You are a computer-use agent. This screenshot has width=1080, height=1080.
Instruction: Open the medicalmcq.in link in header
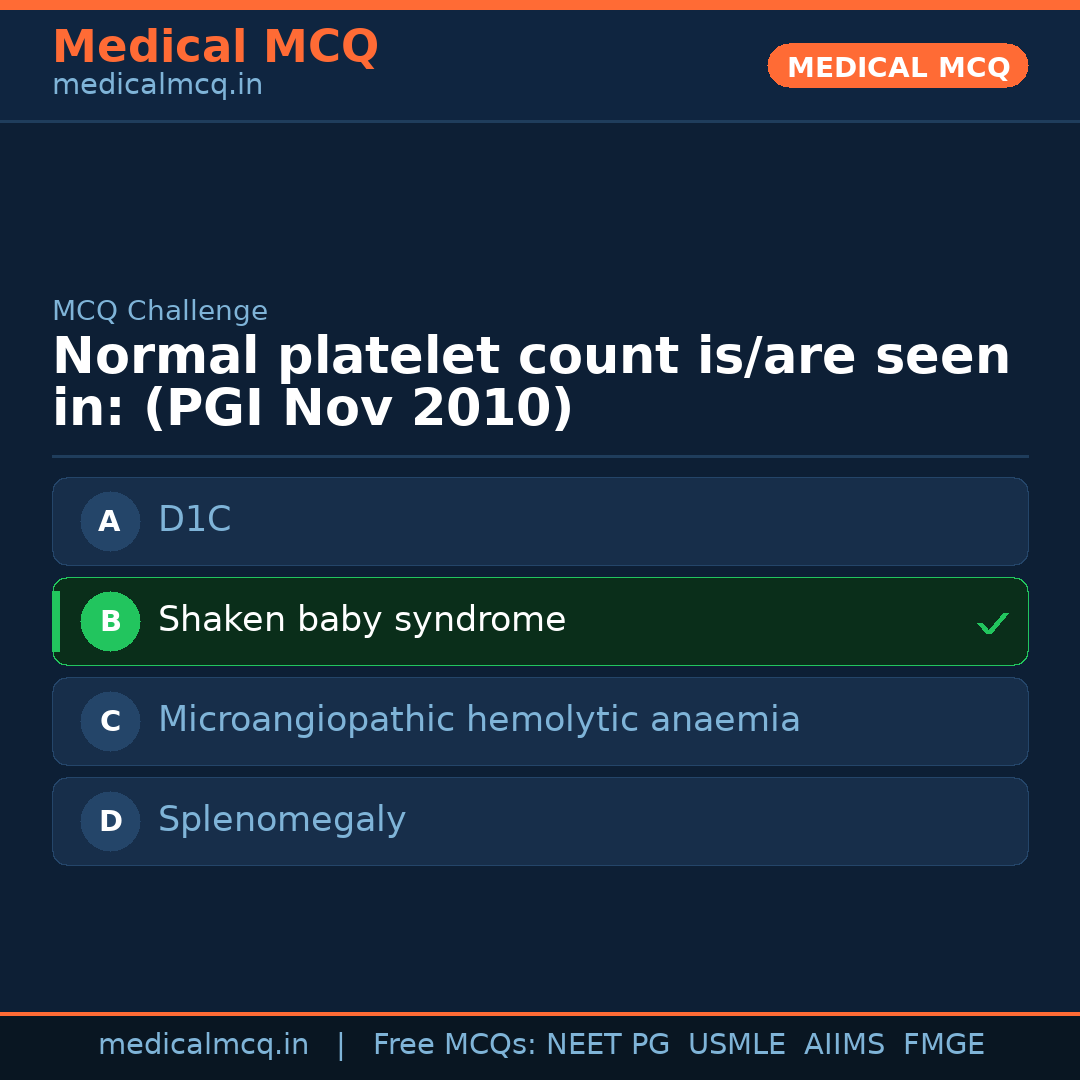(x=157, y=86)
